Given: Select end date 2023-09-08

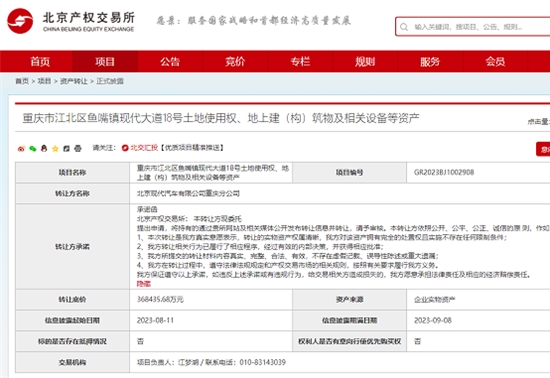Looking at the screenshot, I should (432, 320).
